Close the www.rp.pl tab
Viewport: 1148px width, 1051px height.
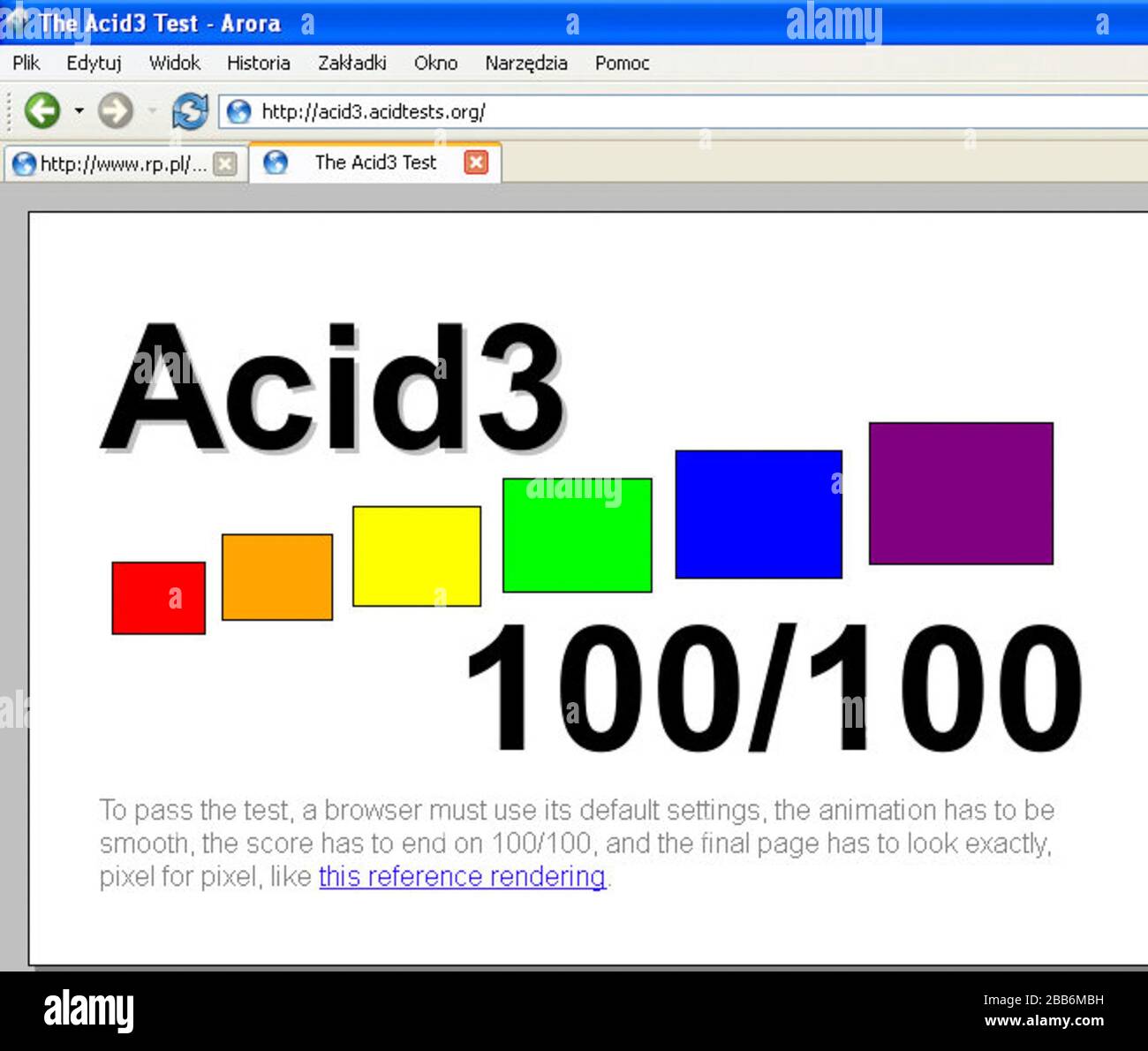point(226,163)
